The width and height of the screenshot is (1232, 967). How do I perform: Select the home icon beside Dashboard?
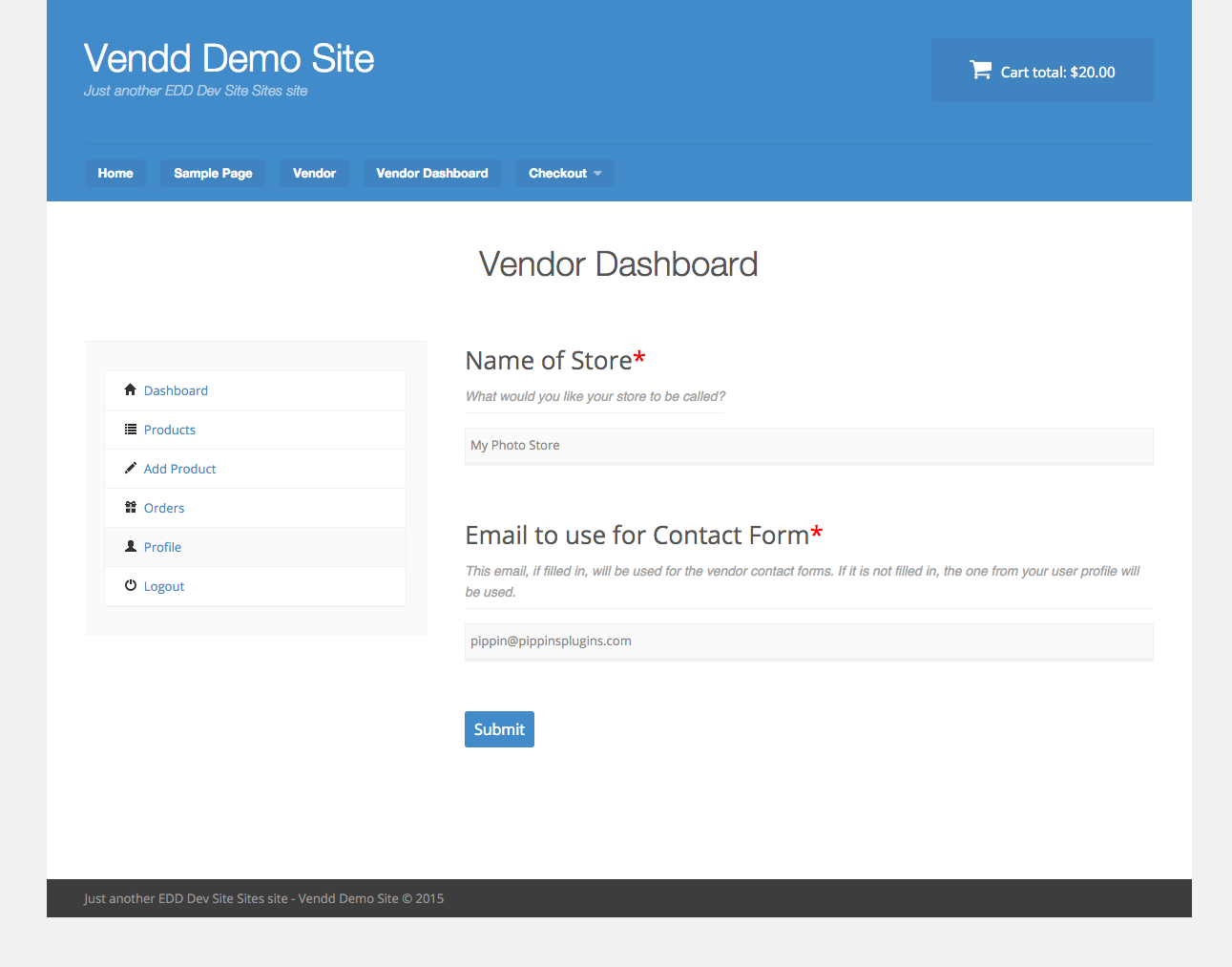coord(130,389)
